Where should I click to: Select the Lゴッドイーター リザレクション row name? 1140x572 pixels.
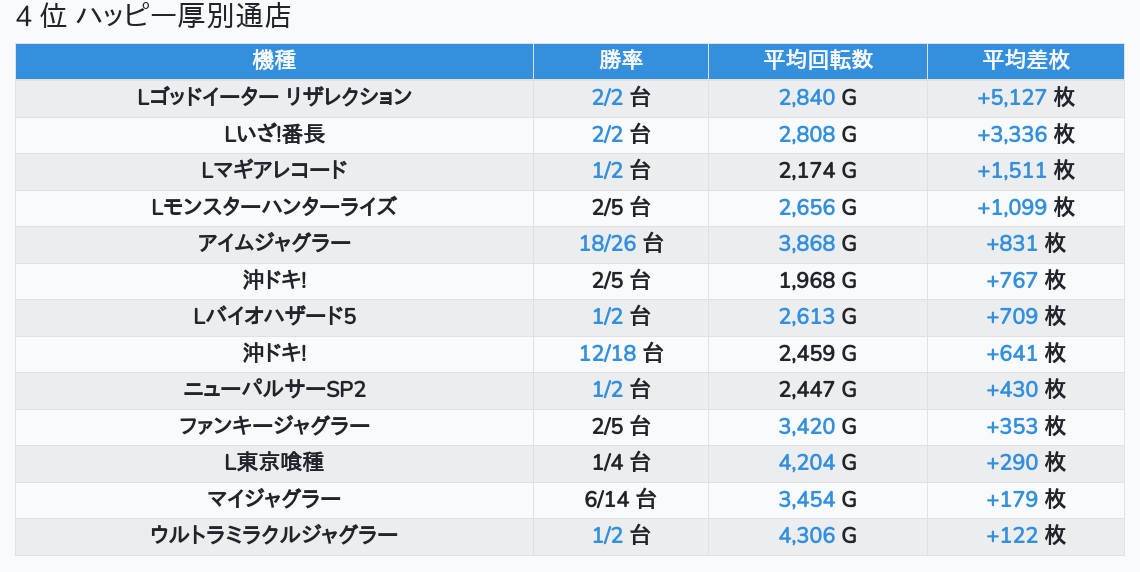pos(274,97)
